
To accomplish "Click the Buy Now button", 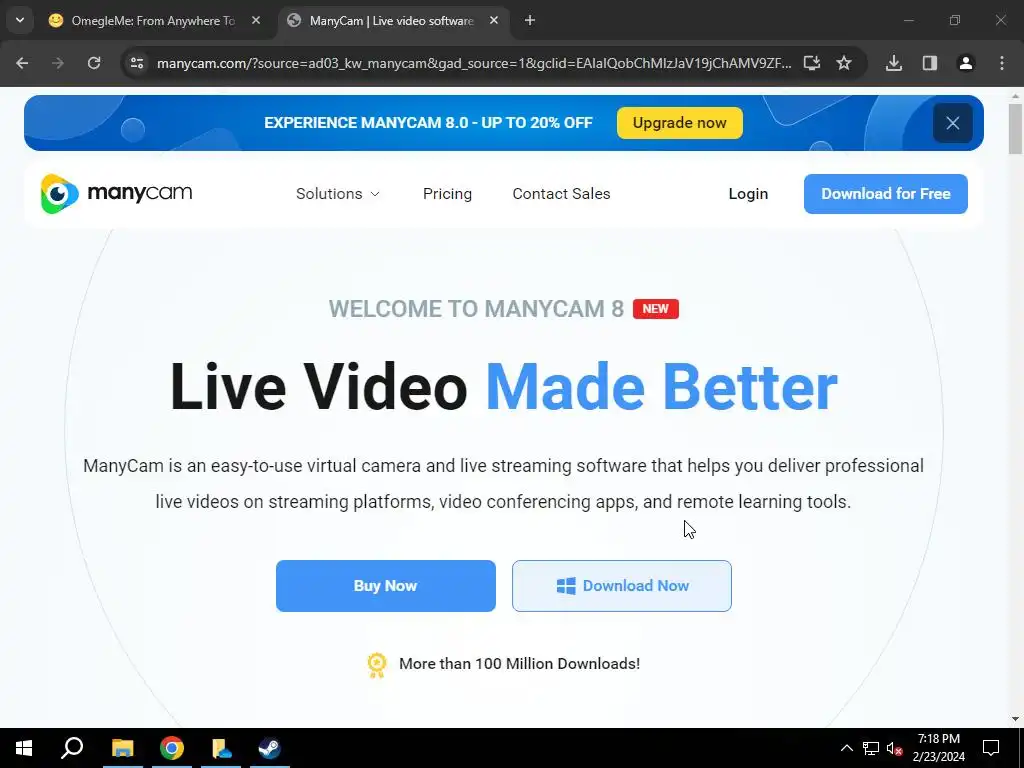I will pyautogui.click(x=385, y=586).
